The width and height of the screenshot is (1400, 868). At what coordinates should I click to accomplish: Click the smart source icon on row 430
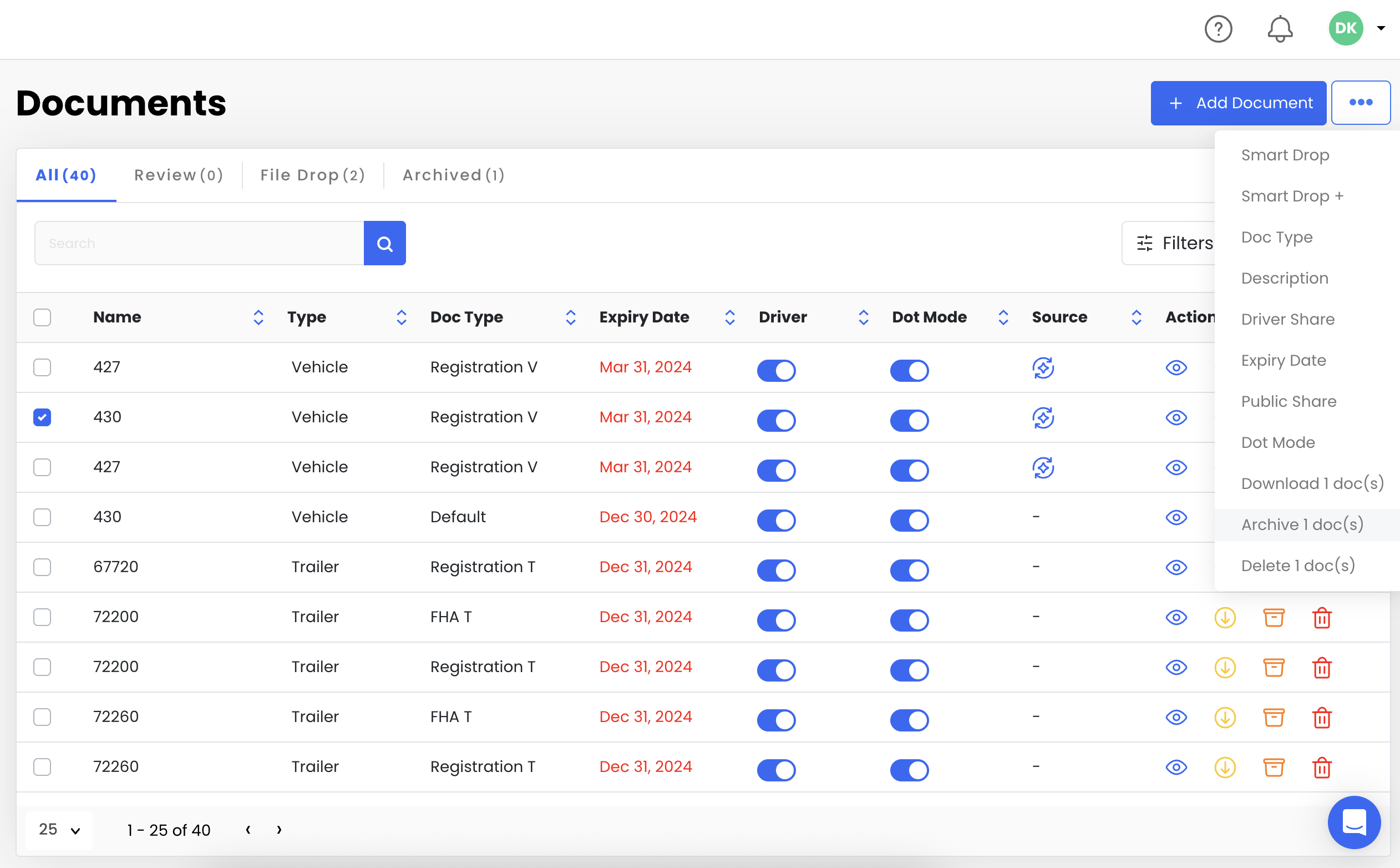(1043, 418)
